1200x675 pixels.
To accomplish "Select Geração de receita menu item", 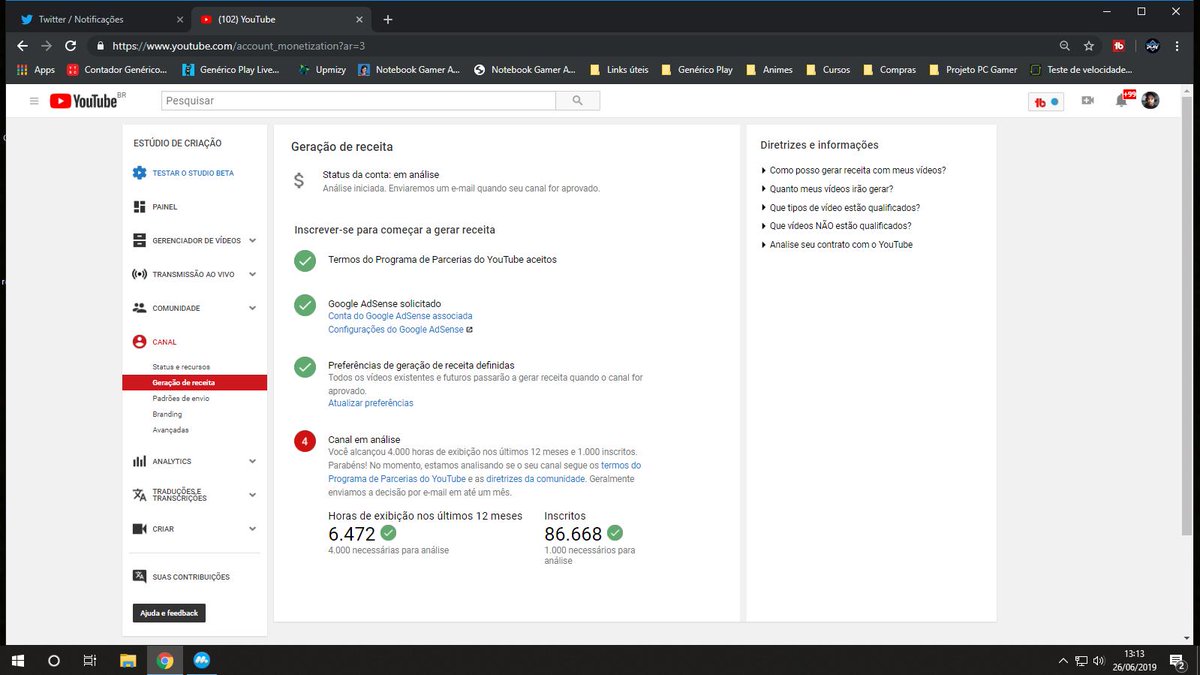I will 195,383.
